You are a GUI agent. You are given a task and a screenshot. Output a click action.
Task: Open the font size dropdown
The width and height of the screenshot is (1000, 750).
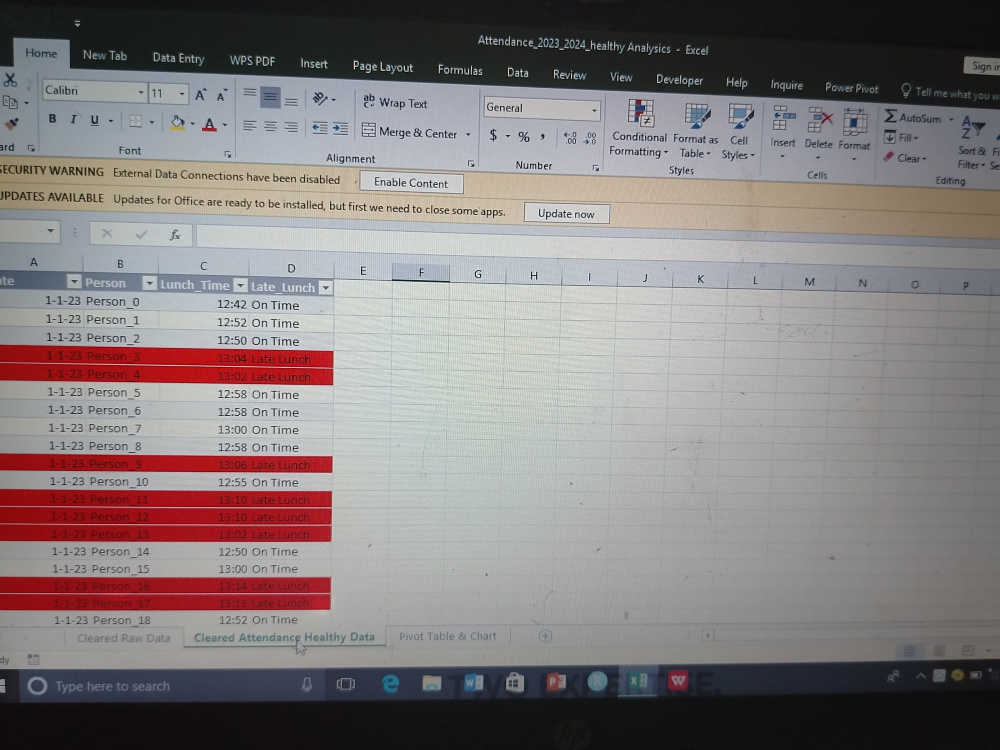pyautogui.click(x=182, y=94)
